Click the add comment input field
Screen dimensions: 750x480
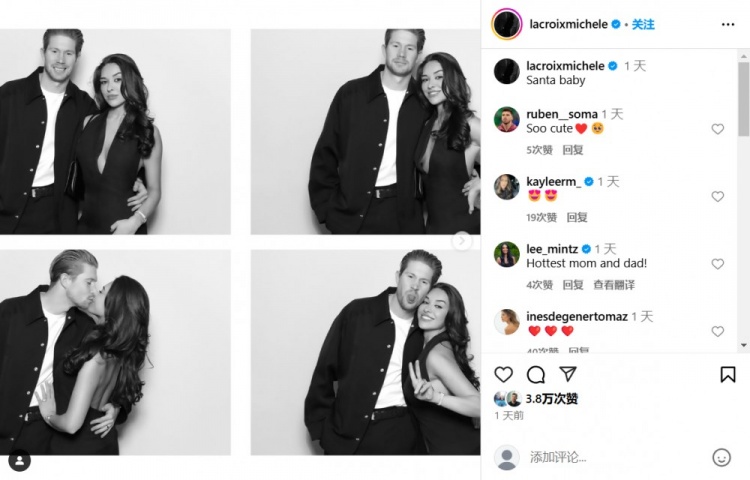point(610,457)
